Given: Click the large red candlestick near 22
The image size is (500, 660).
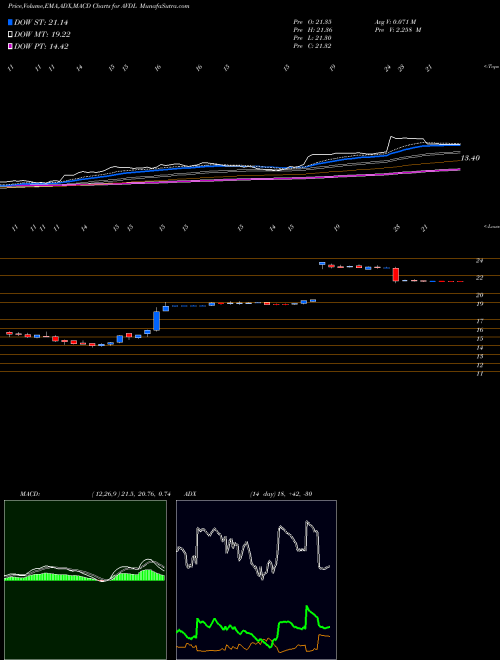Looking at the screenshot, I should click(396, 275).
